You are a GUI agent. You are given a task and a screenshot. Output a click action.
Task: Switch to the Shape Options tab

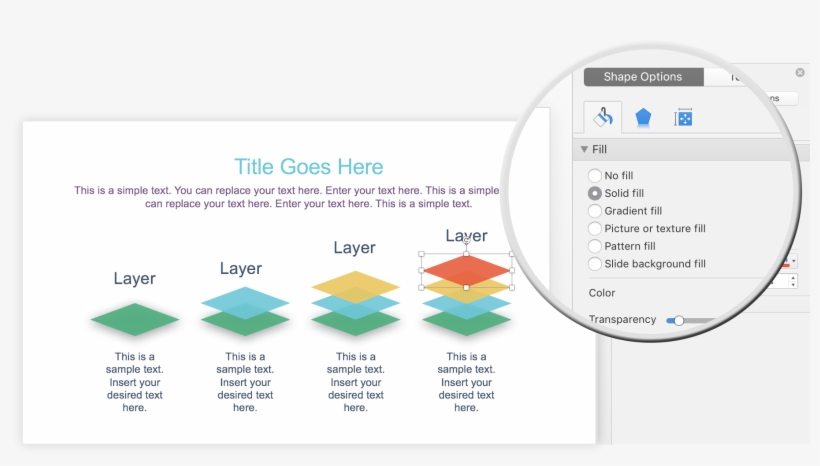point(643,77)
